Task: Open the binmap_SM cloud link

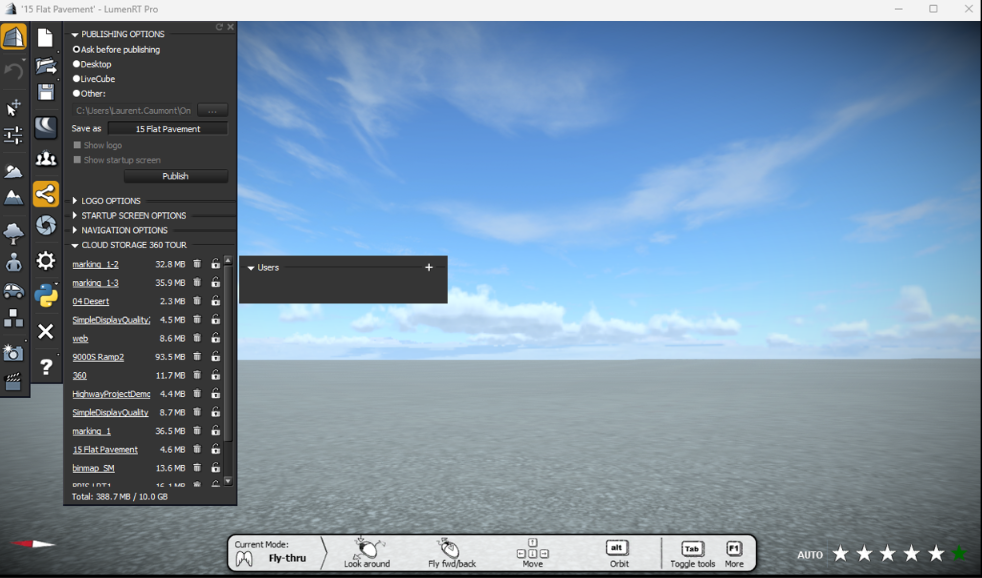Action: point(93,468)
